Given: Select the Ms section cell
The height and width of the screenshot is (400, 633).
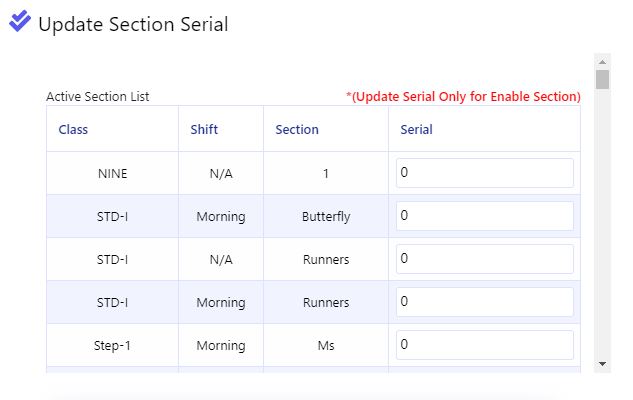Looking at the screenshot, I should pos(326,346).
